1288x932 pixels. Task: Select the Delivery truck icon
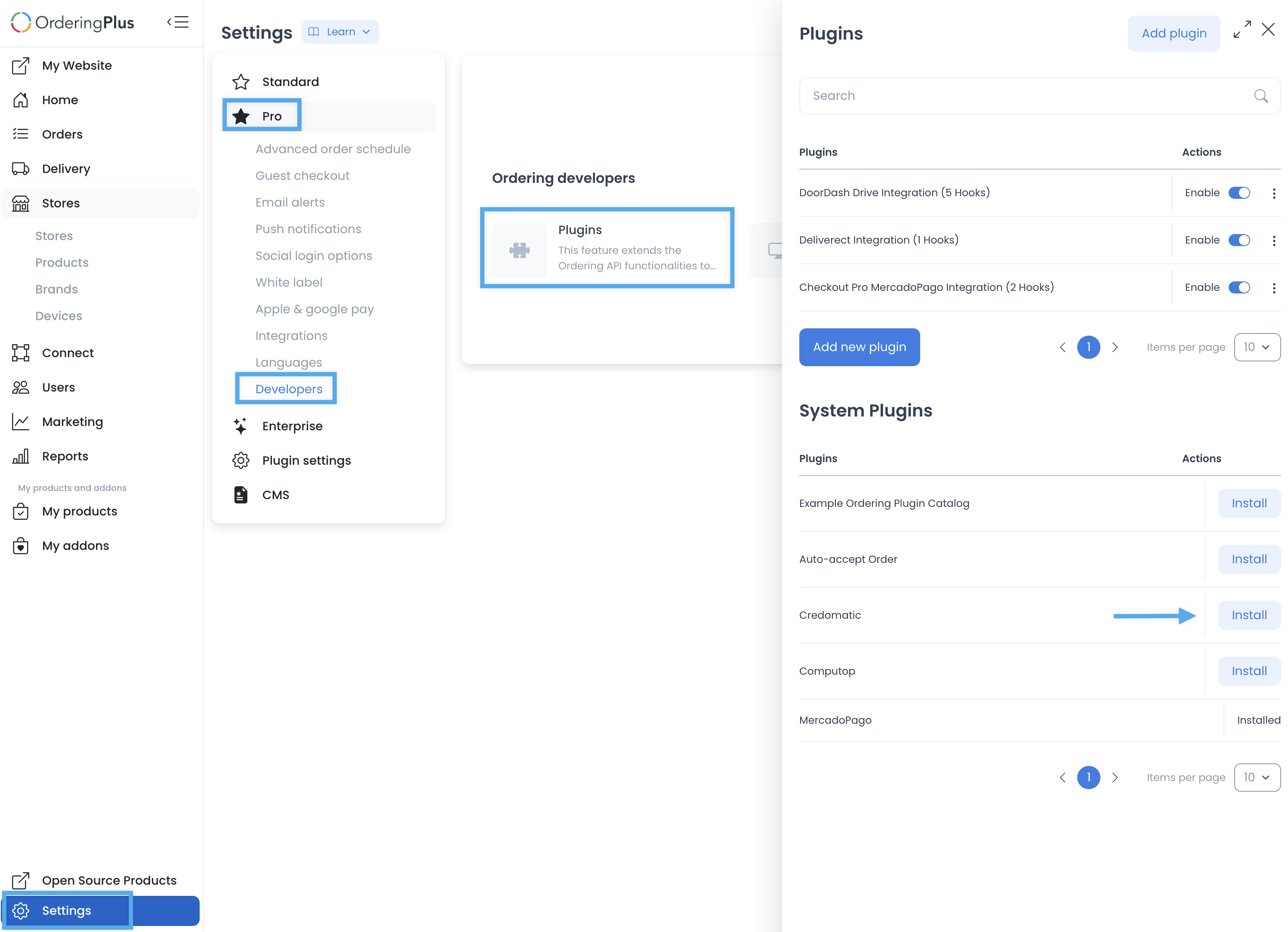coord(21,169)
